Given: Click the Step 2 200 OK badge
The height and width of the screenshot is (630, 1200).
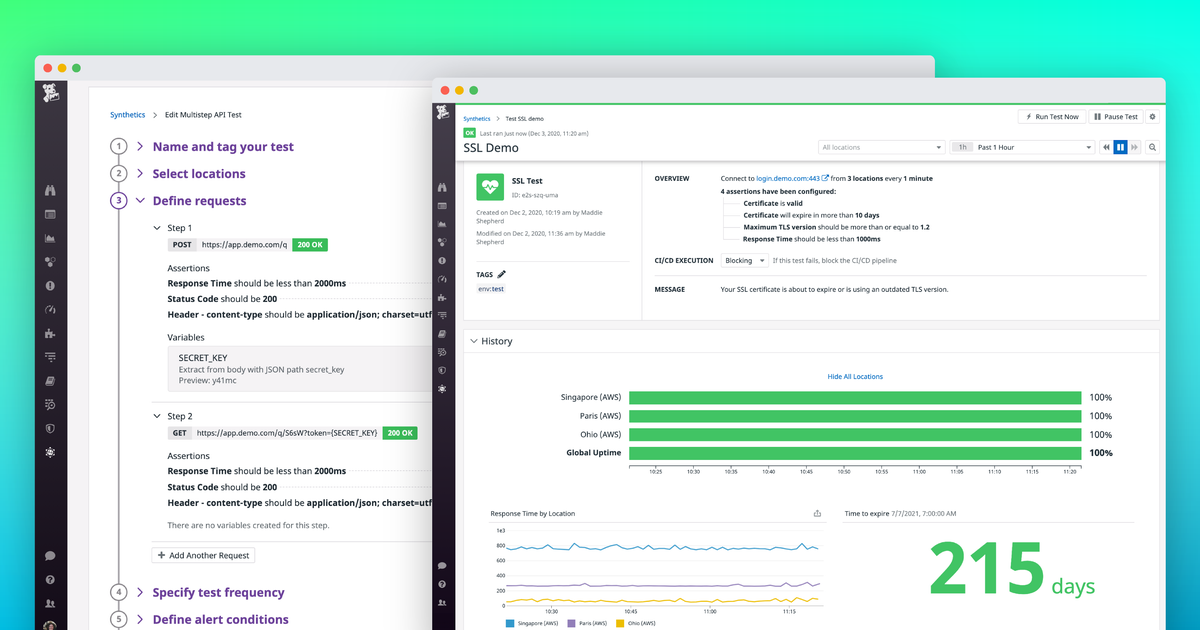Looking at the screenshot, I should click(400, 433).
